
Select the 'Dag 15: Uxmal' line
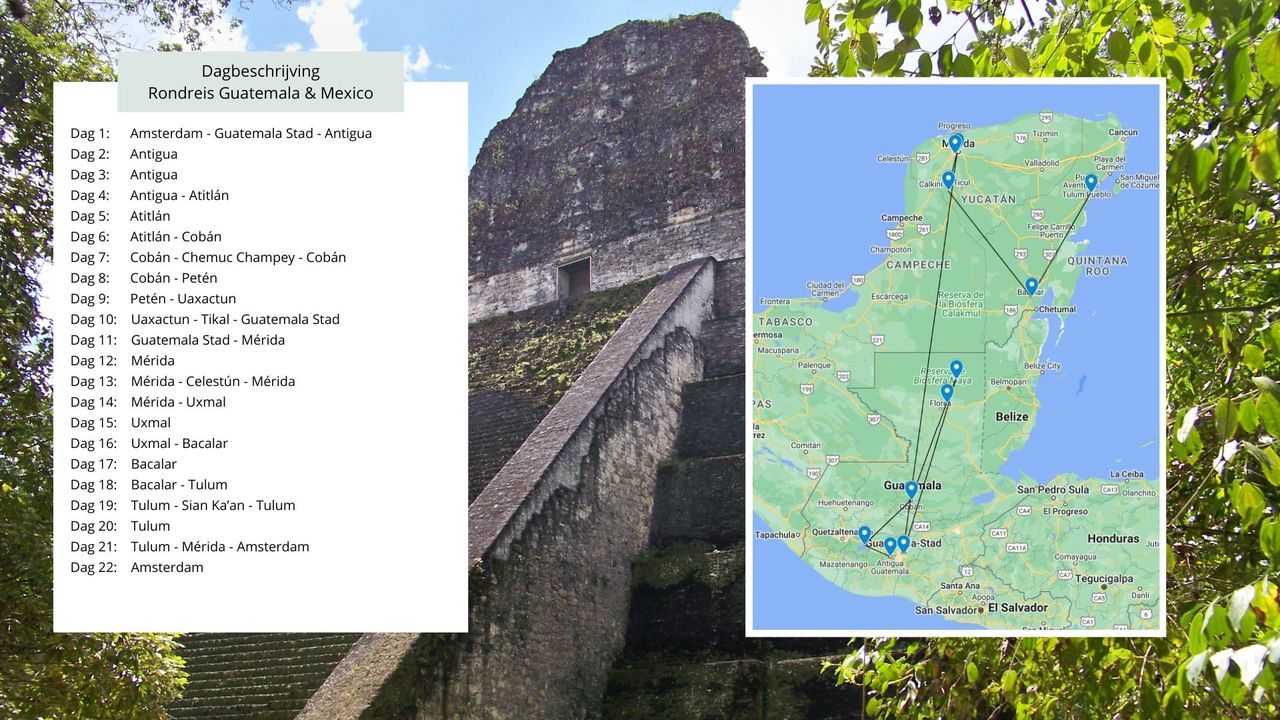pyautogui.click(x=121, y=423)
